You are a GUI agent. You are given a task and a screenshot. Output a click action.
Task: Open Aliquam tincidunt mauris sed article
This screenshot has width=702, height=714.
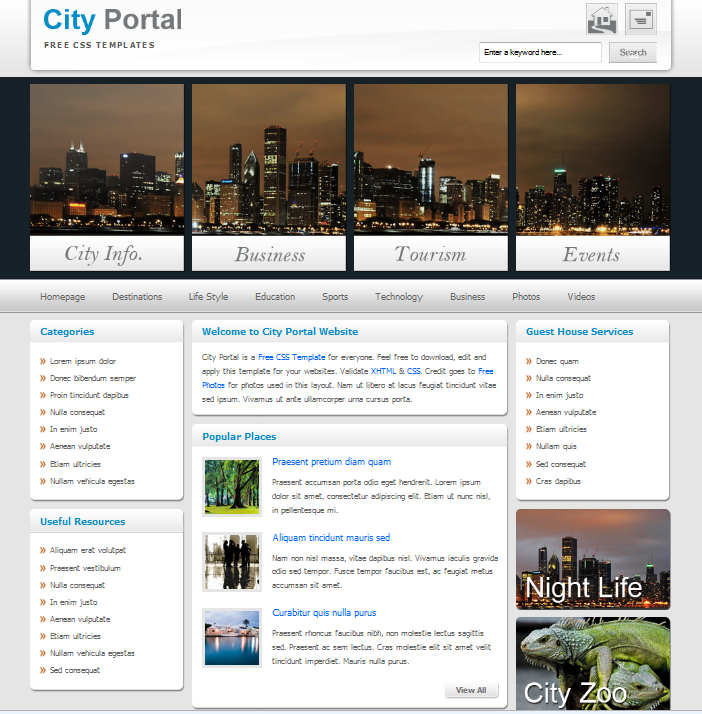[x=331, y=538]
